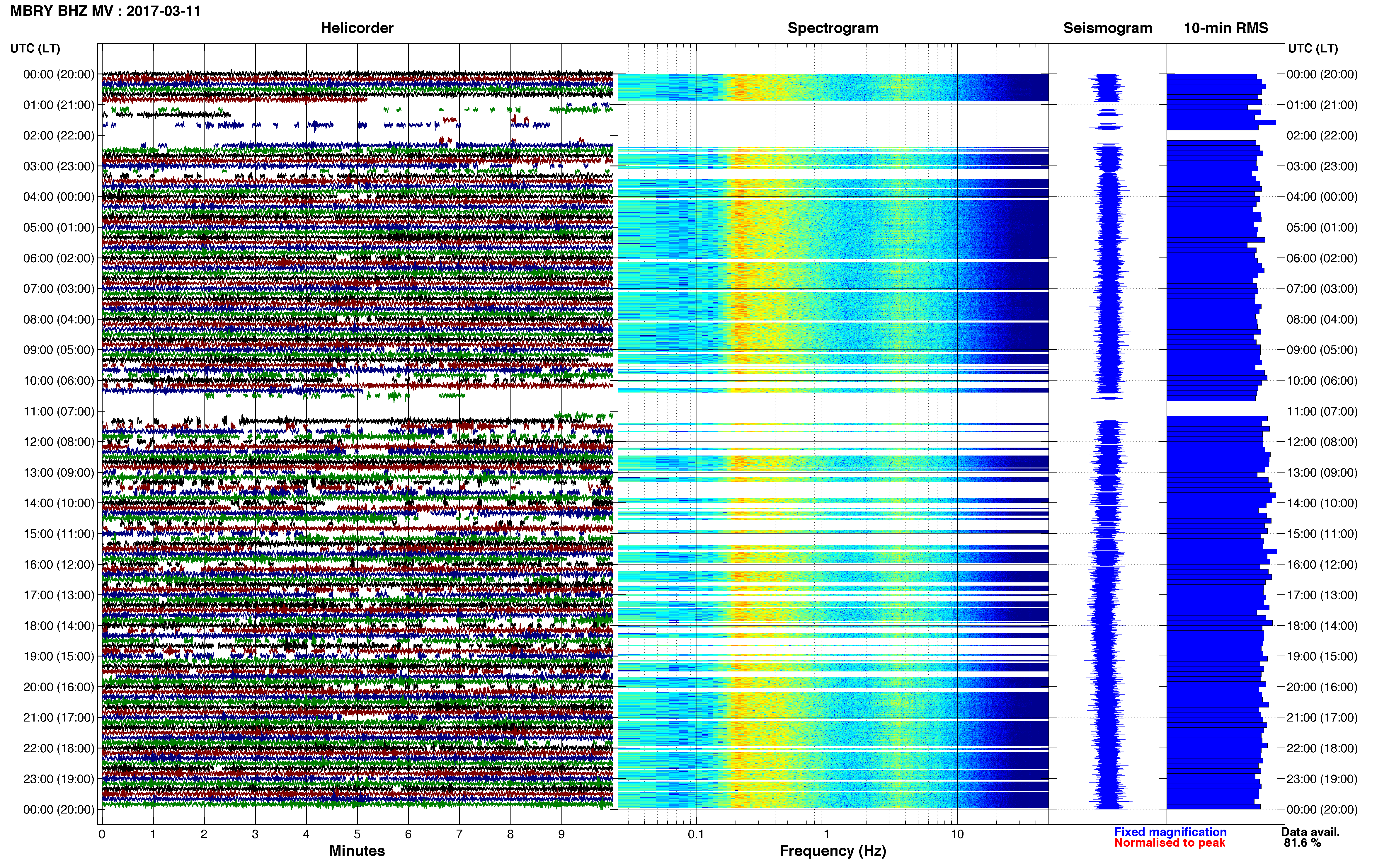Click the Fixed magnification legend text
The height and width of the screenshot is (868, 1389).
(1170, 832)
